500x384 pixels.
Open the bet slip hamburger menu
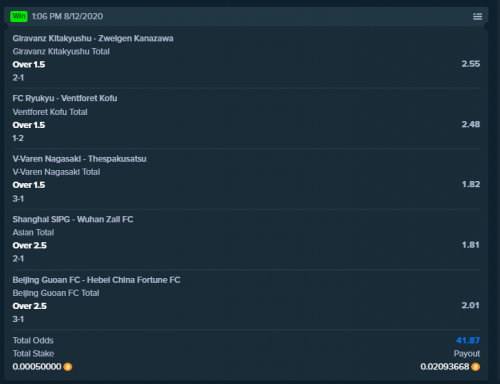[x=477, y=16]
